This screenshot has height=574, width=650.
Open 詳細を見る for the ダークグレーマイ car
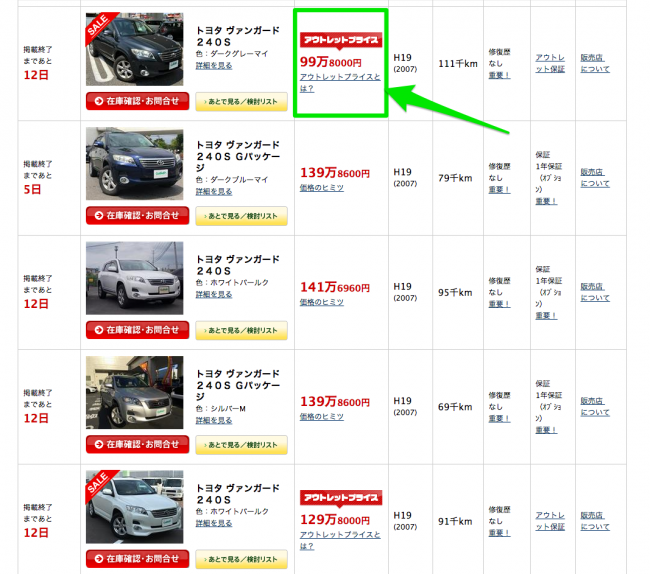pos(214,64)
